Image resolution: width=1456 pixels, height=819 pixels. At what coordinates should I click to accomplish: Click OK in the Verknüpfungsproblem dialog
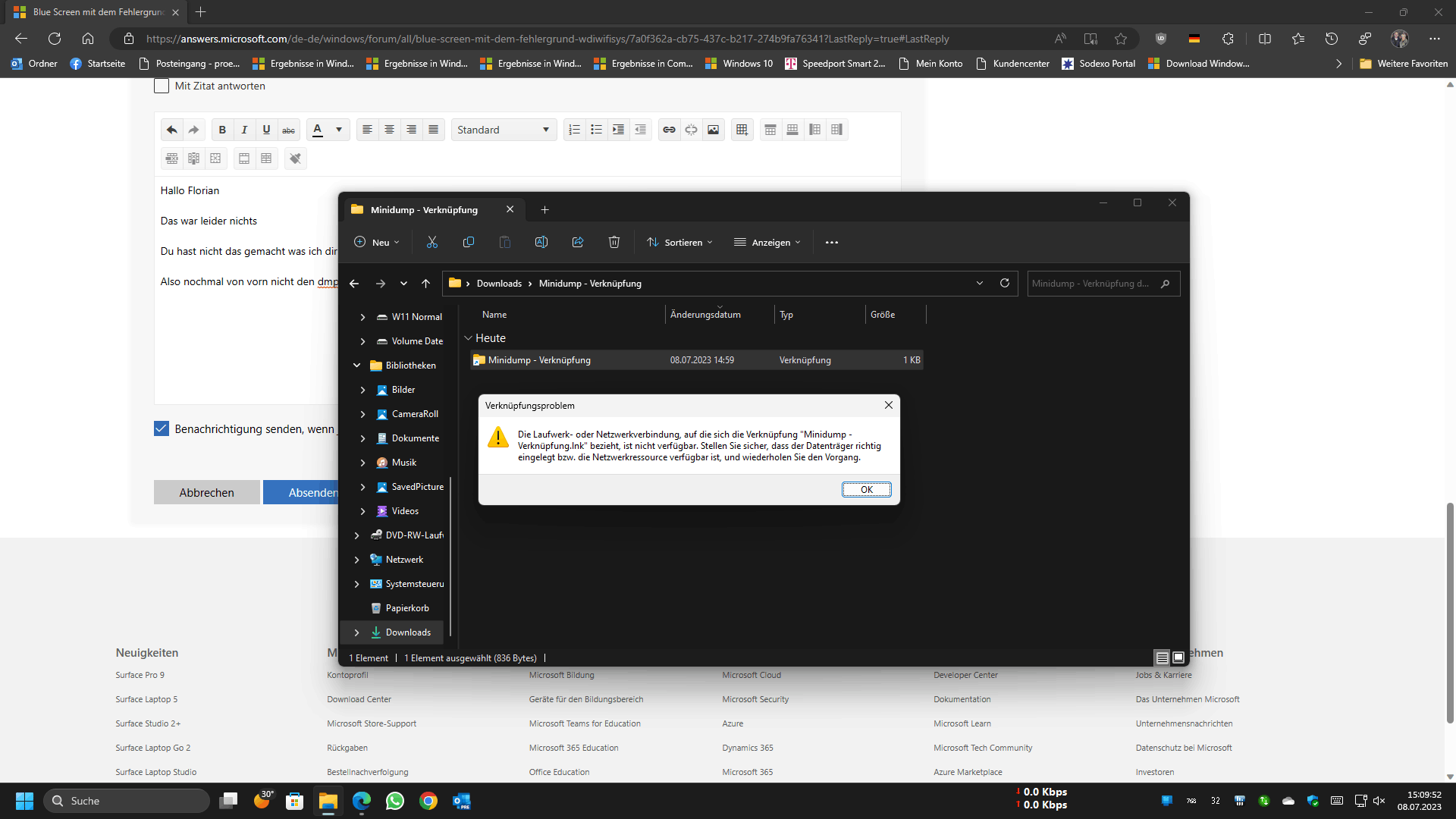click(x=866, y=489)
